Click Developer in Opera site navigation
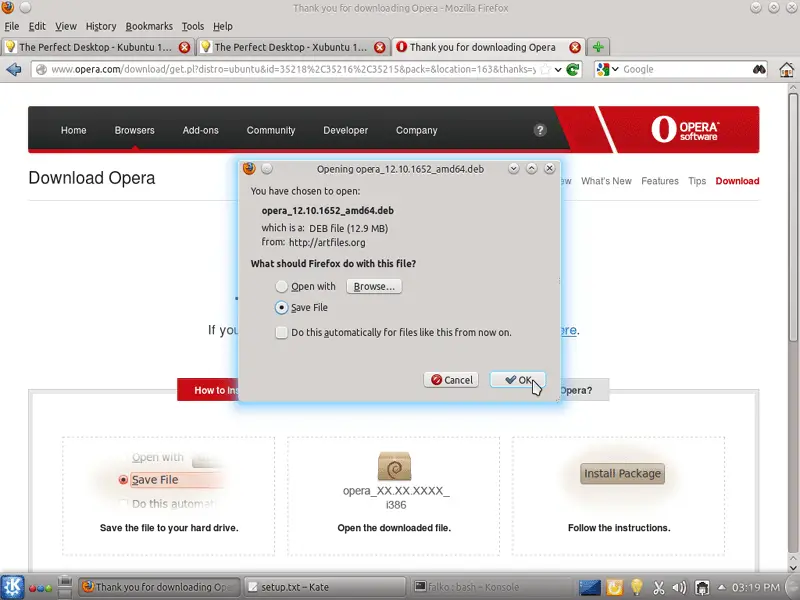The height and width of the screenshot is (600, 800). [x=345, y=130]
